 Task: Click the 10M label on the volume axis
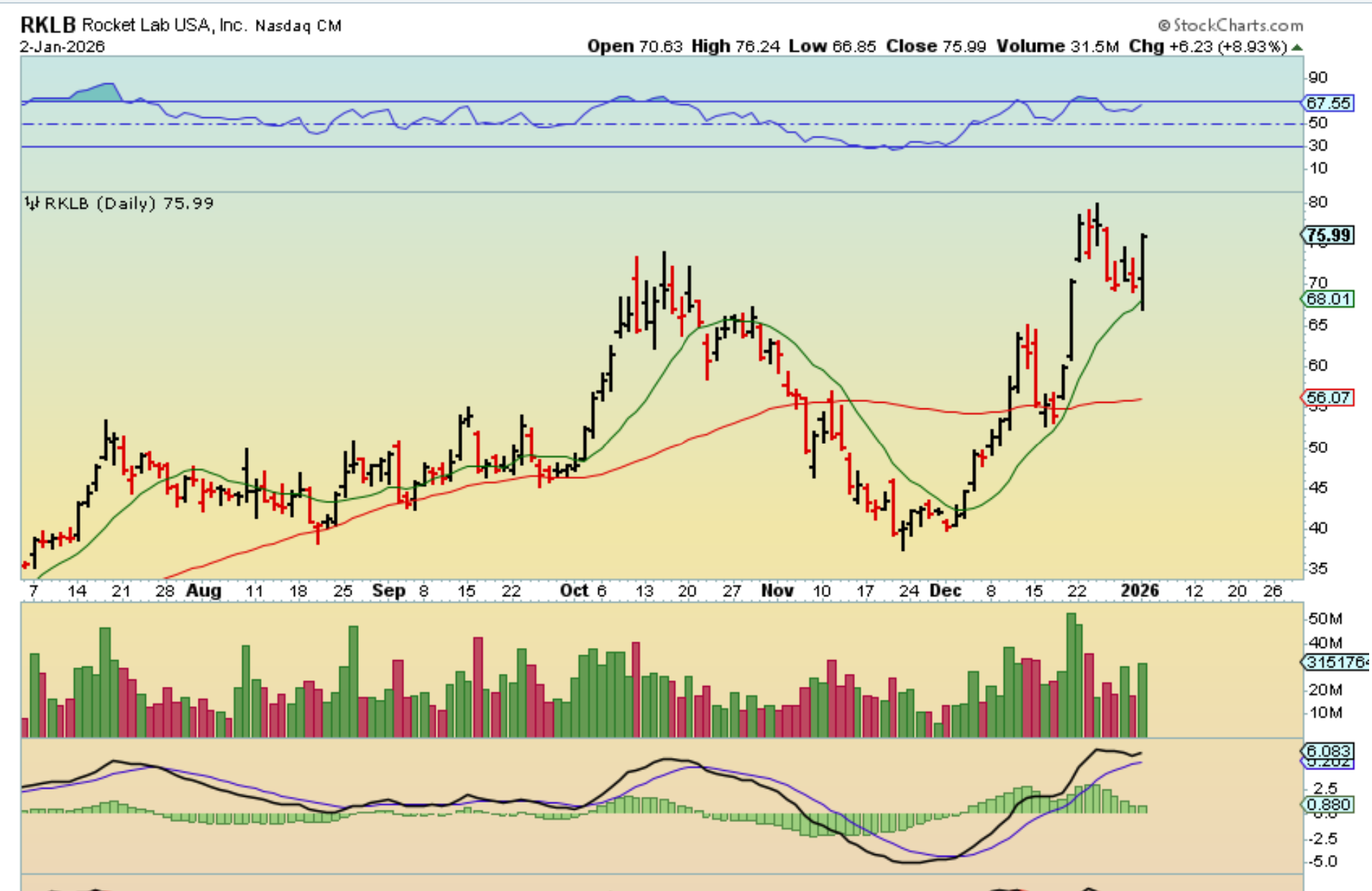(x=1325, y=713)
